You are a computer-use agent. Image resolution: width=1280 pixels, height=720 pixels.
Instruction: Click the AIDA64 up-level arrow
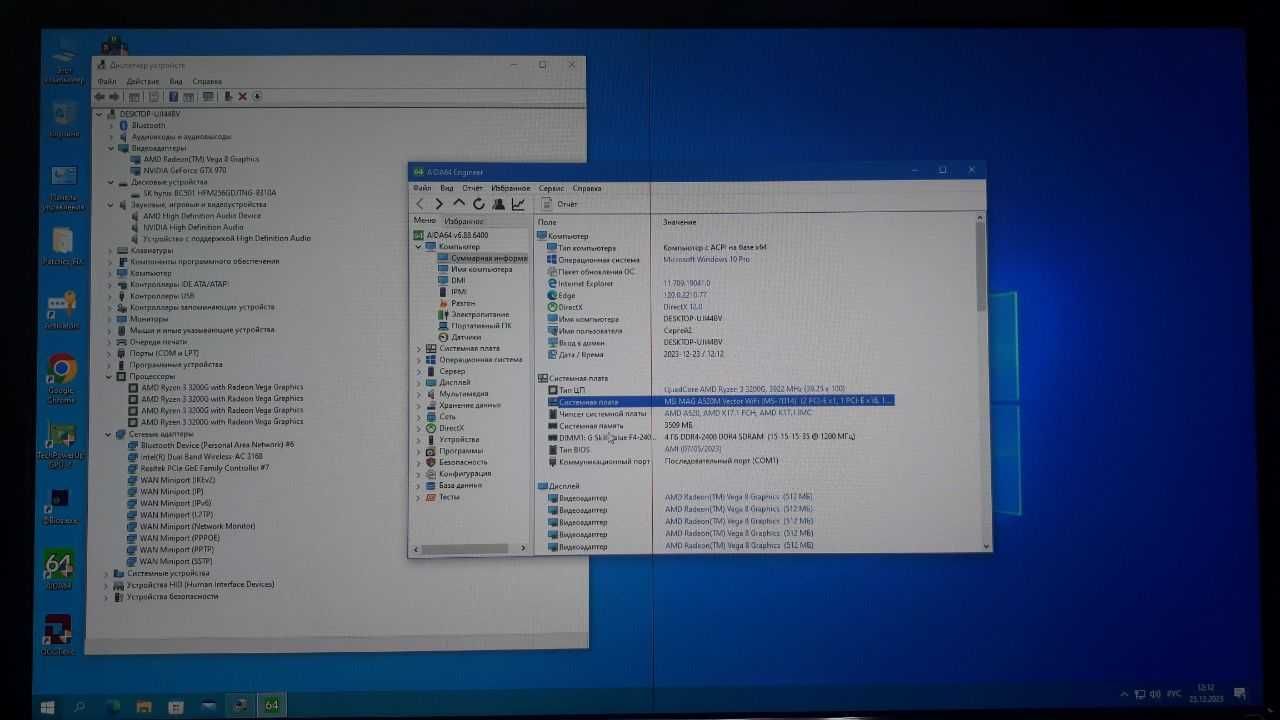[x=458, y=204]
